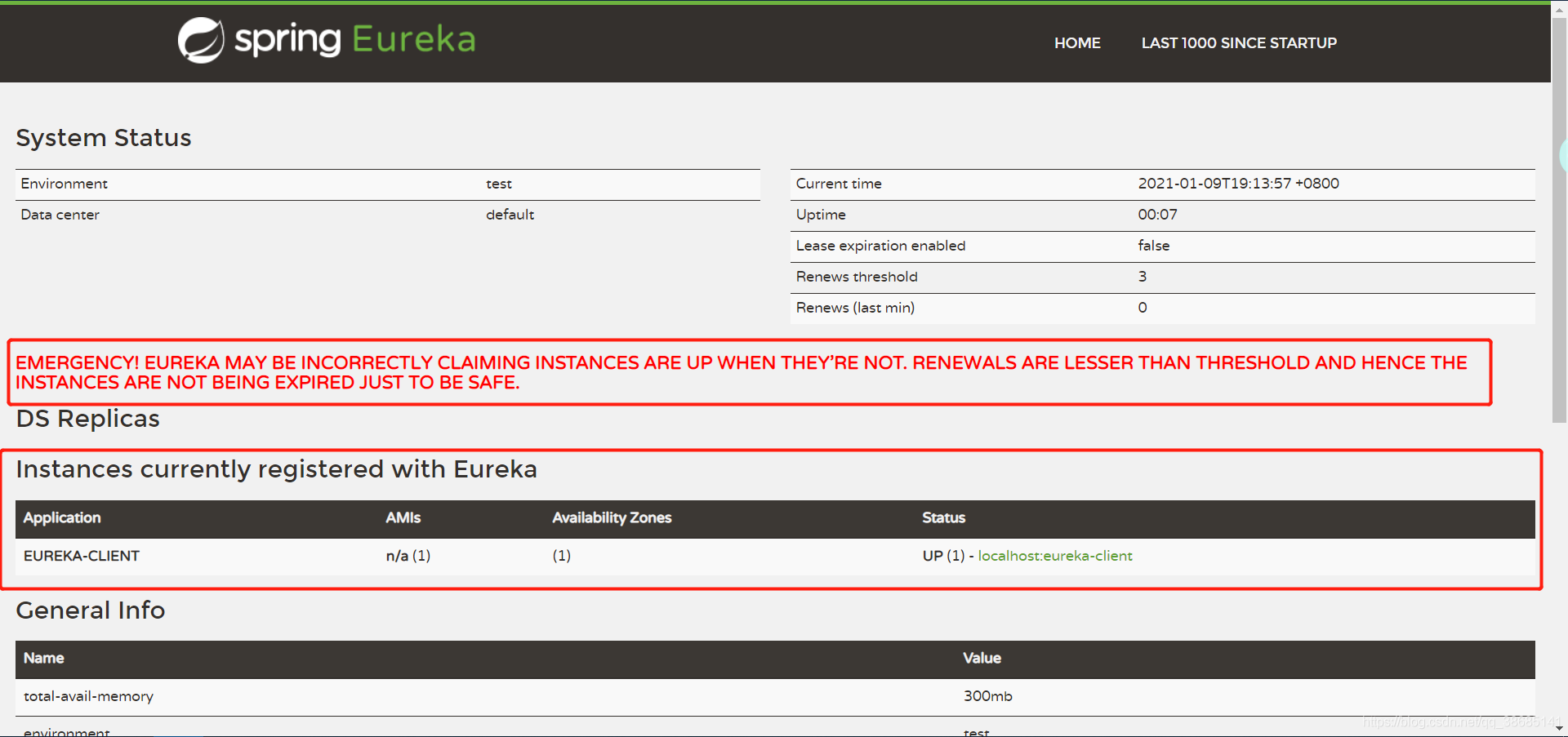Click the Value column header in General Info
1568x737 pixels.
pos(982,659)
